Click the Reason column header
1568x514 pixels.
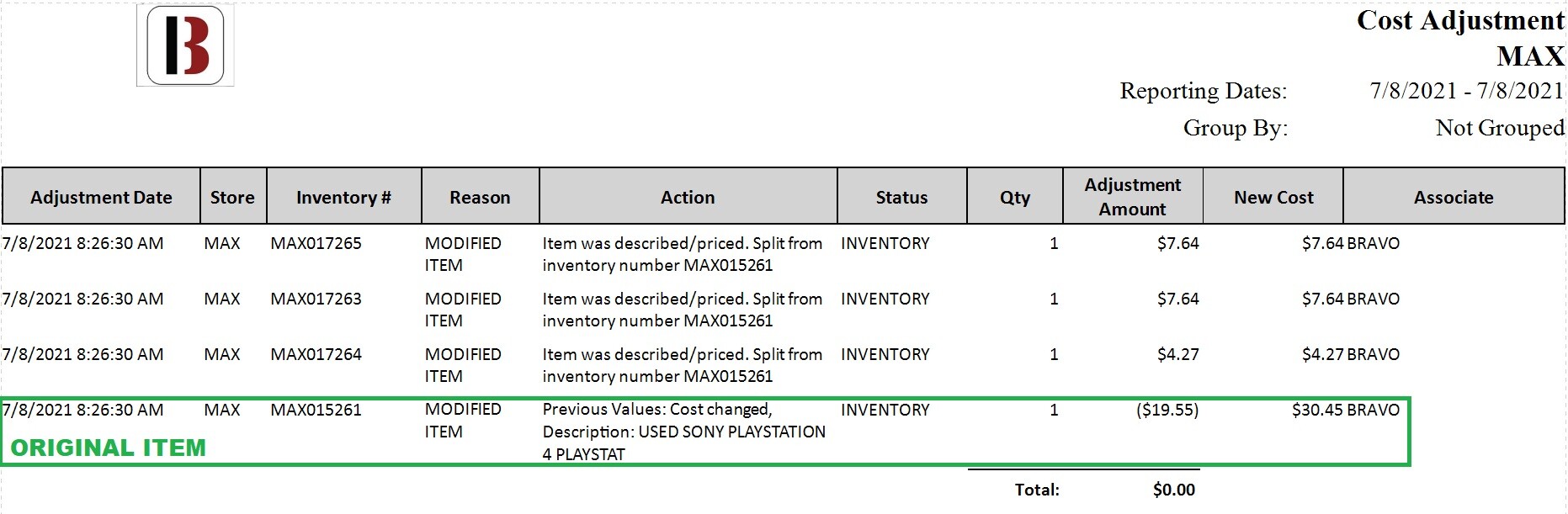pyautogui.click(x=480, y=197)
